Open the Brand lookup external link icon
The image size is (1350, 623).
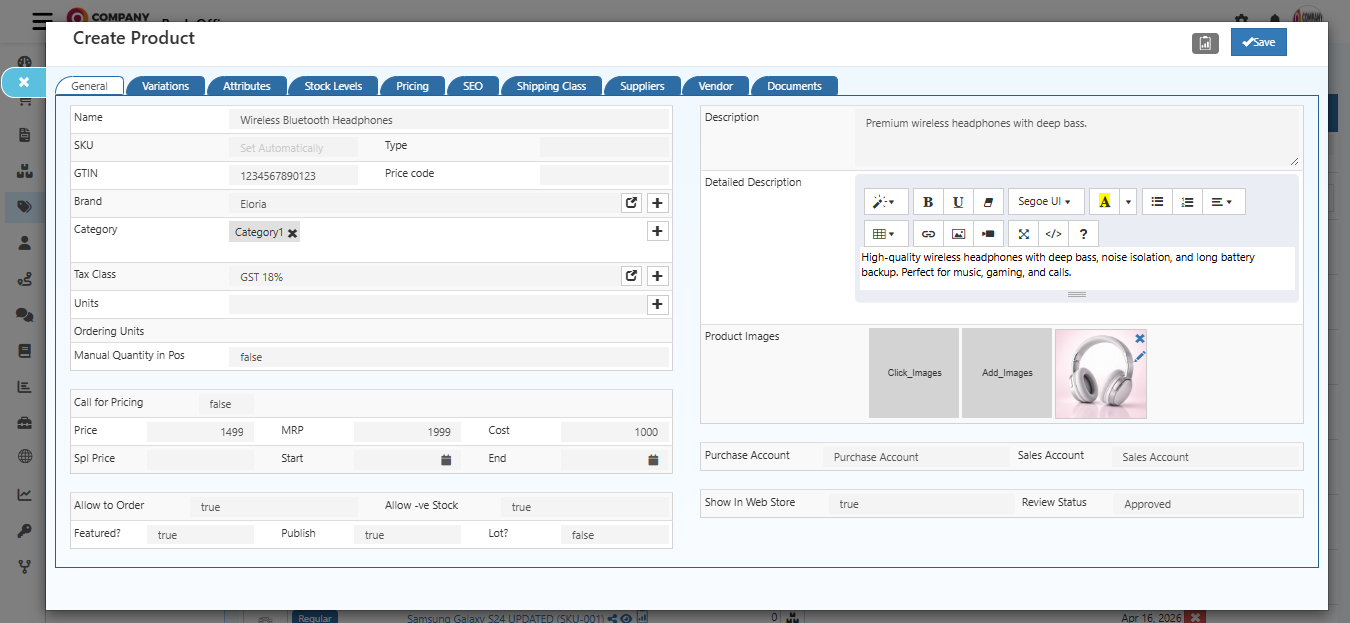(x=631, y=202)
